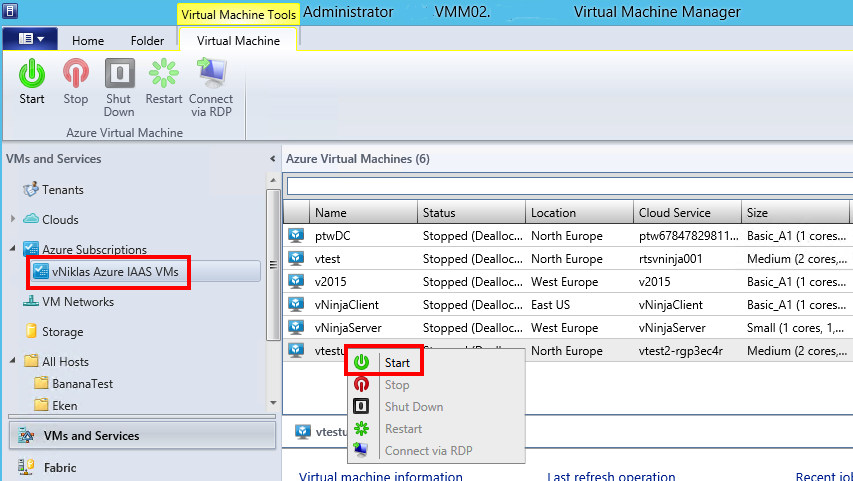Screen dimensions: 853x481
Task: Expand the Clouds tree node
Action: pyautogui.click(x=13, y=219)
